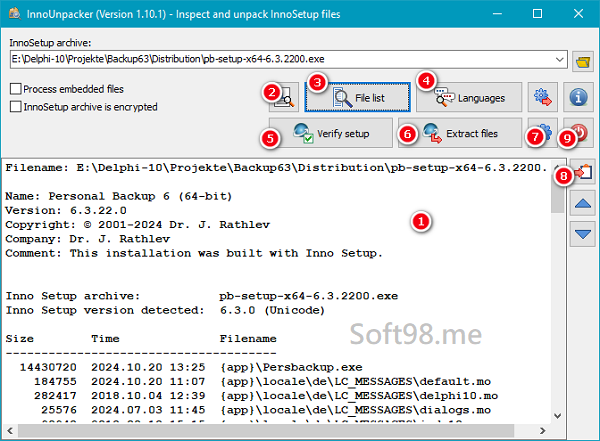
Task: Click the blue down arrow button
Action: click(583, 234)
